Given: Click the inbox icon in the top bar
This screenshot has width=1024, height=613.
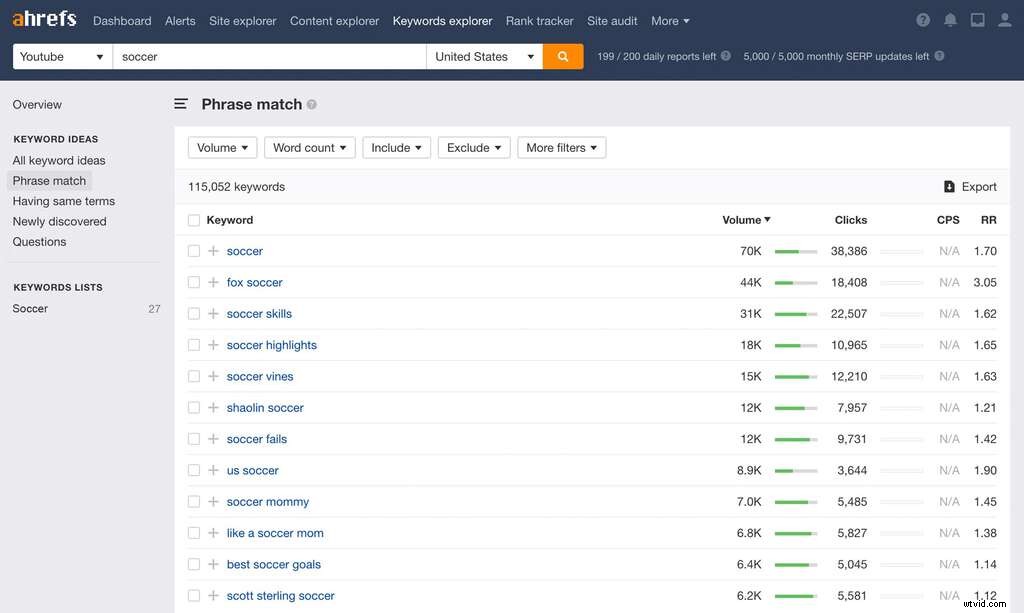Looking at the screenshot, I should point(977,19).
